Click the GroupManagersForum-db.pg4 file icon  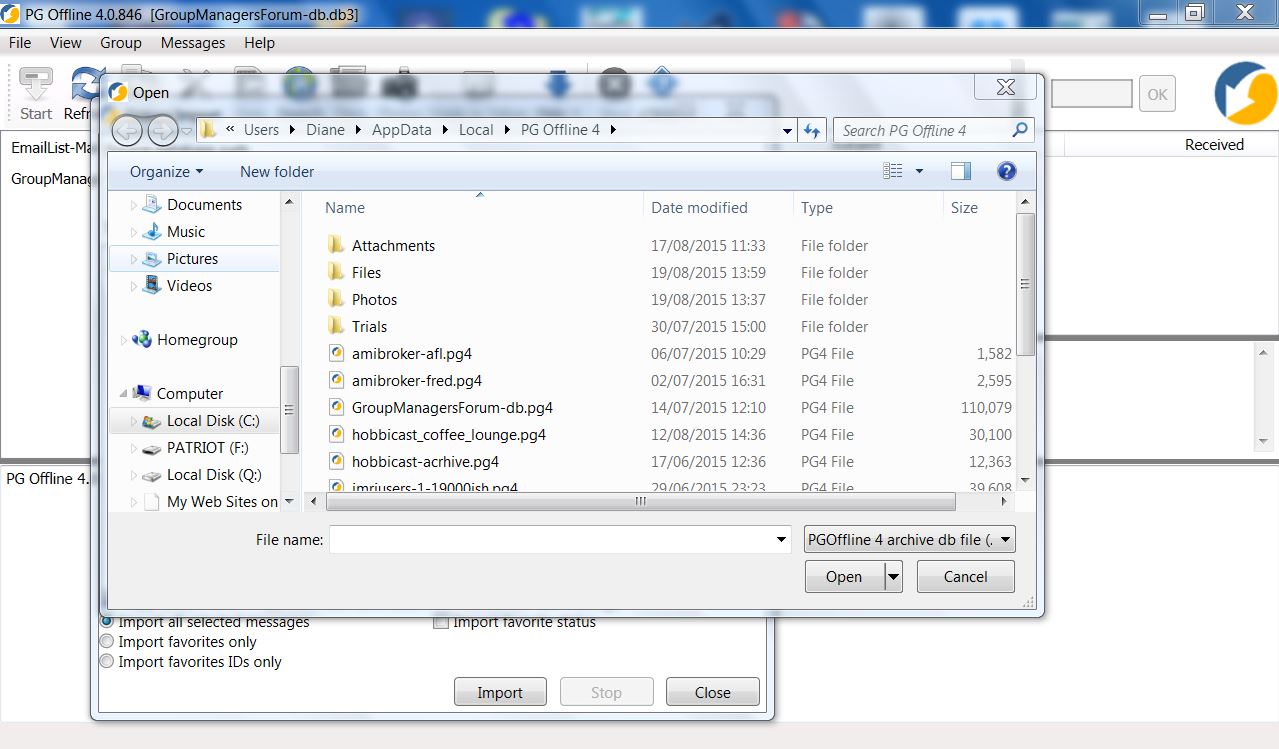337,407
